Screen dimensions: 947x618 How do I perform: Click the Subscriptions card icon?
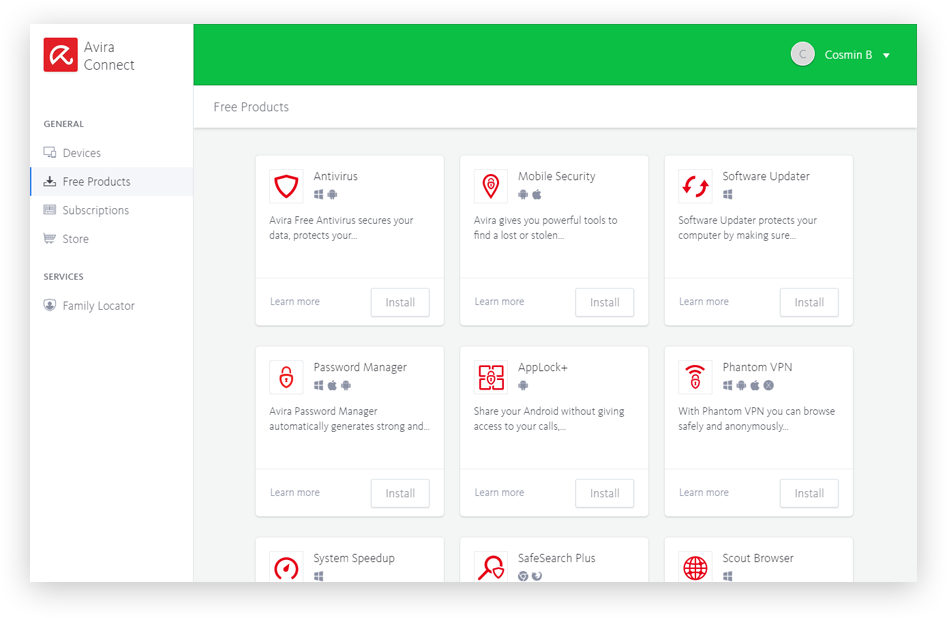click(x=50, y=210)
